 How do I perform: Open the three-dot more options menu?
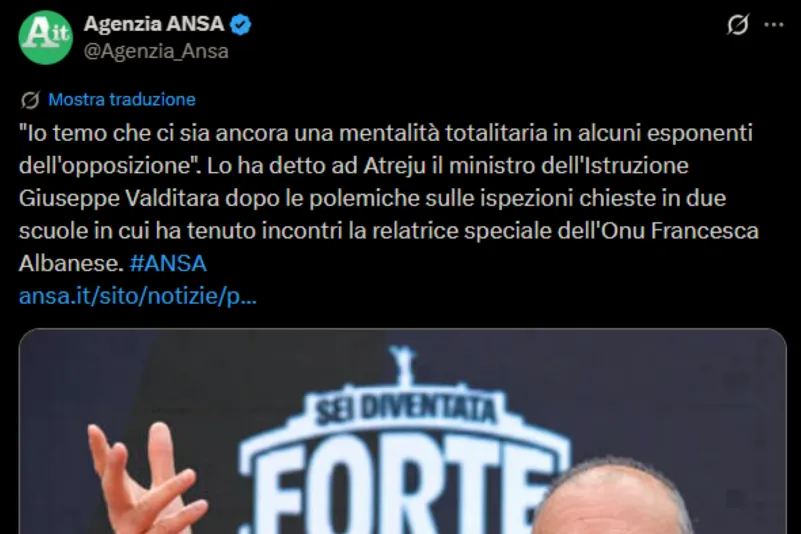click(x=773, y=25)
